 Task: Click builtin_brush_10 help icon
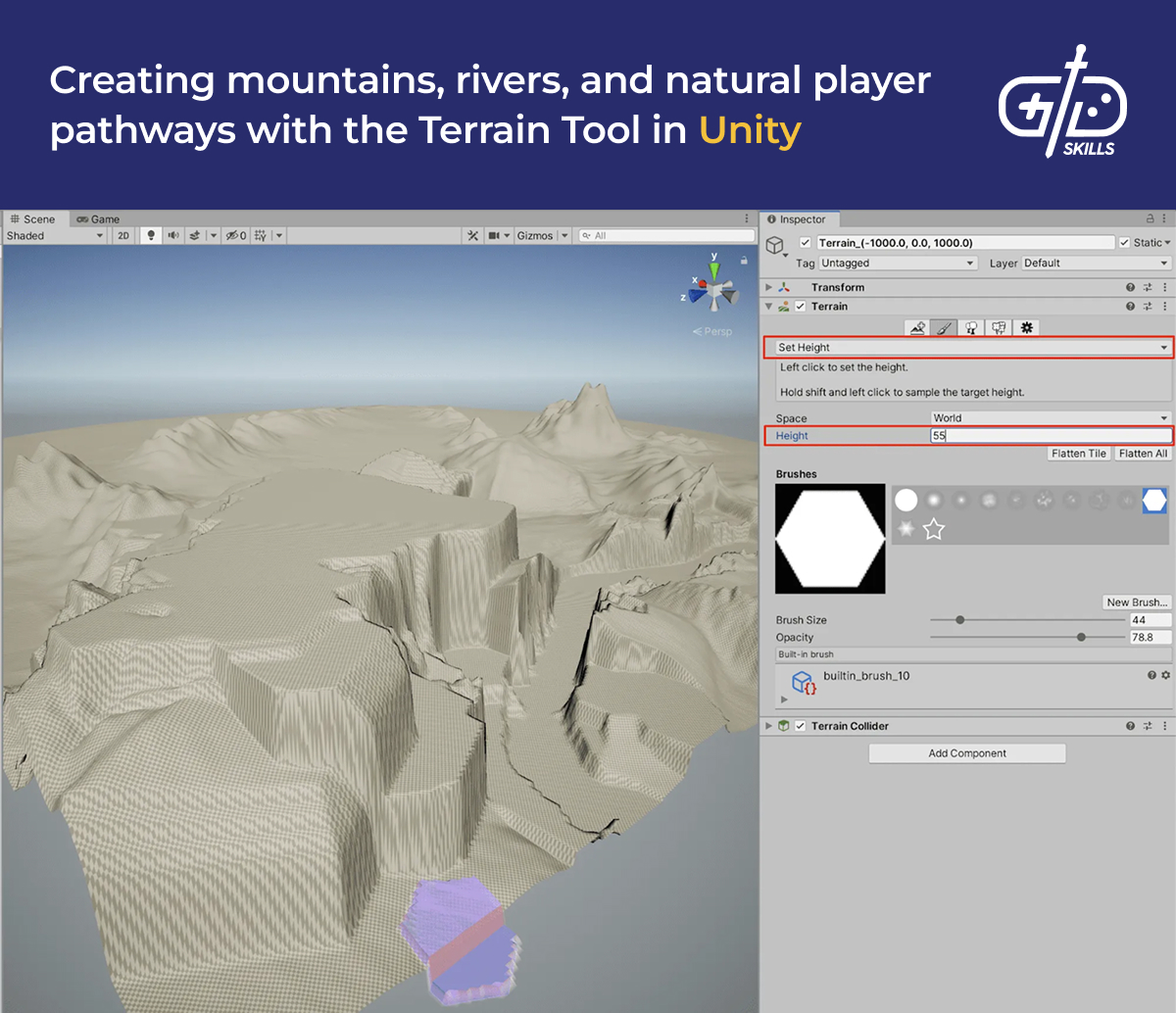pyautogui.click(x=1151, y=676)
